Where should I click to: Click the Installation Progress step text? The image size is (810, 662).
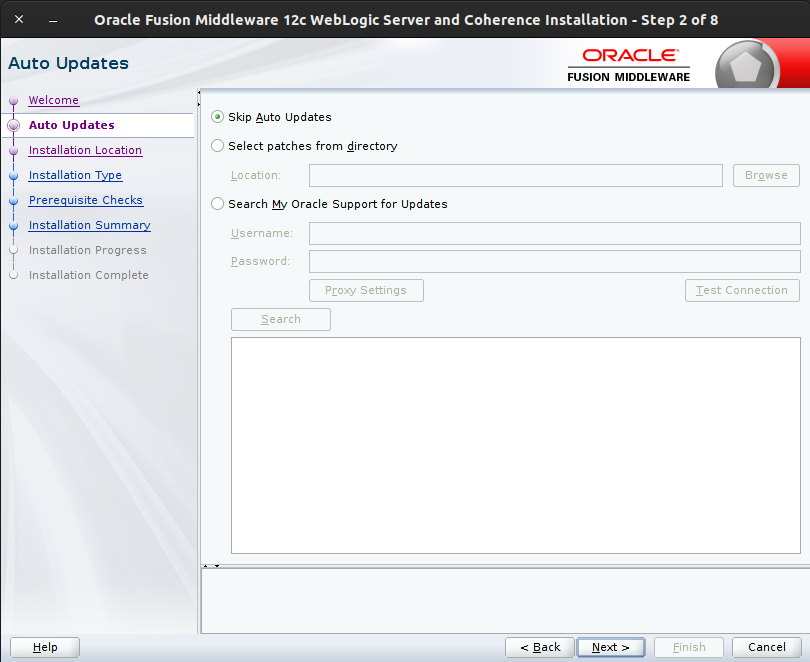[x=88, y=250]
